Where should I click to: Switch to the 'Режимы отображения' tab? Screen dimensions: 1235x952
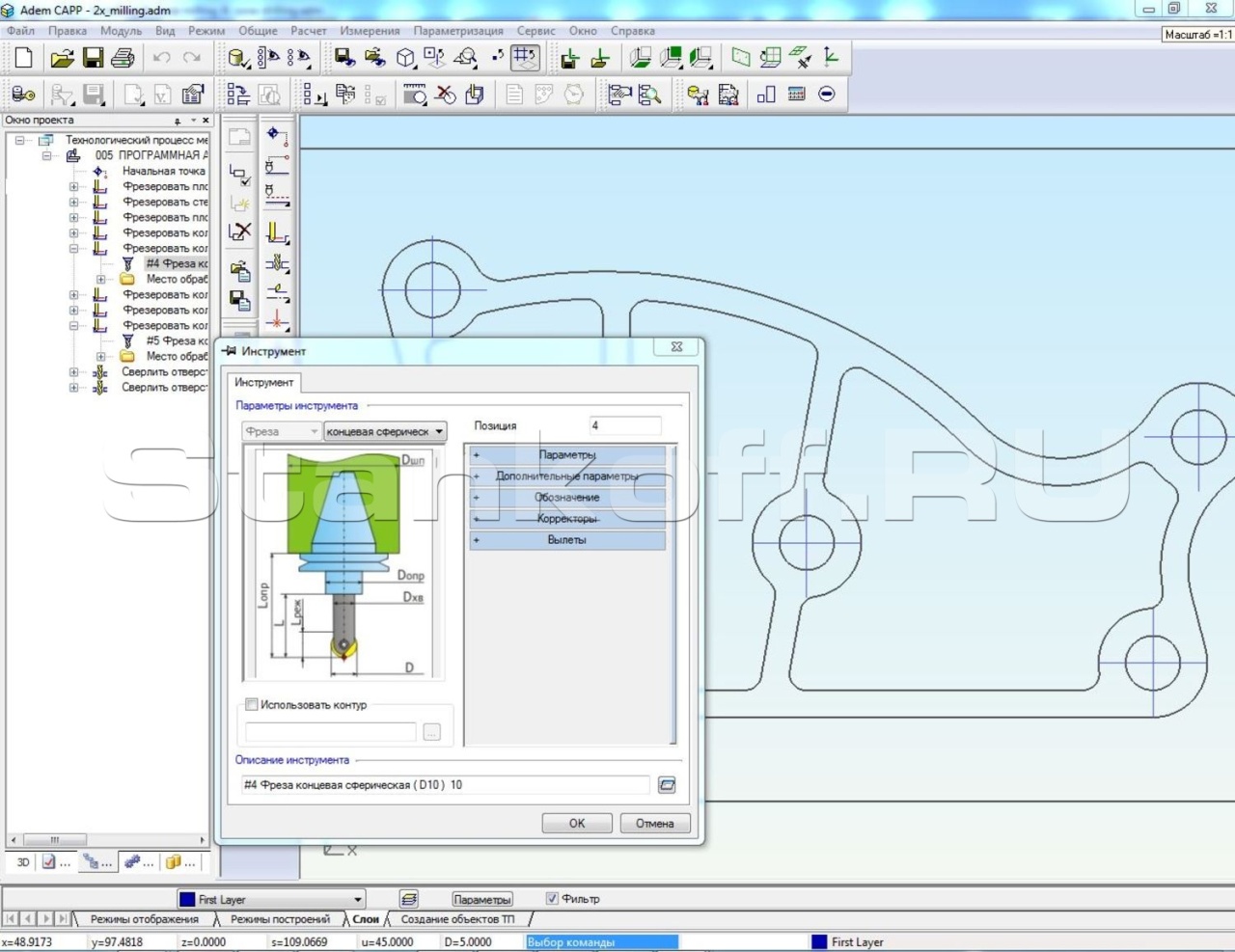tap(144, 919)
